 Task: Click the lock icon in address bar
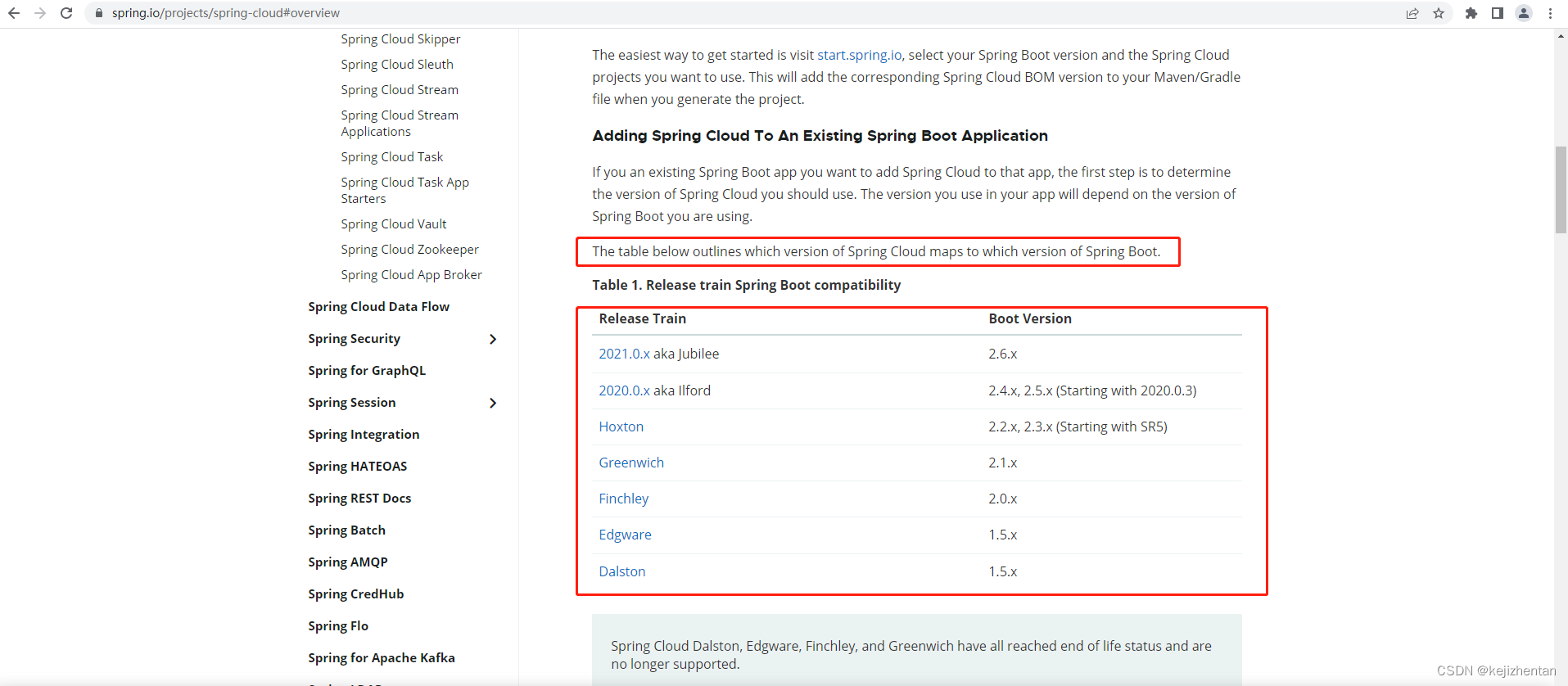(99, 13)
